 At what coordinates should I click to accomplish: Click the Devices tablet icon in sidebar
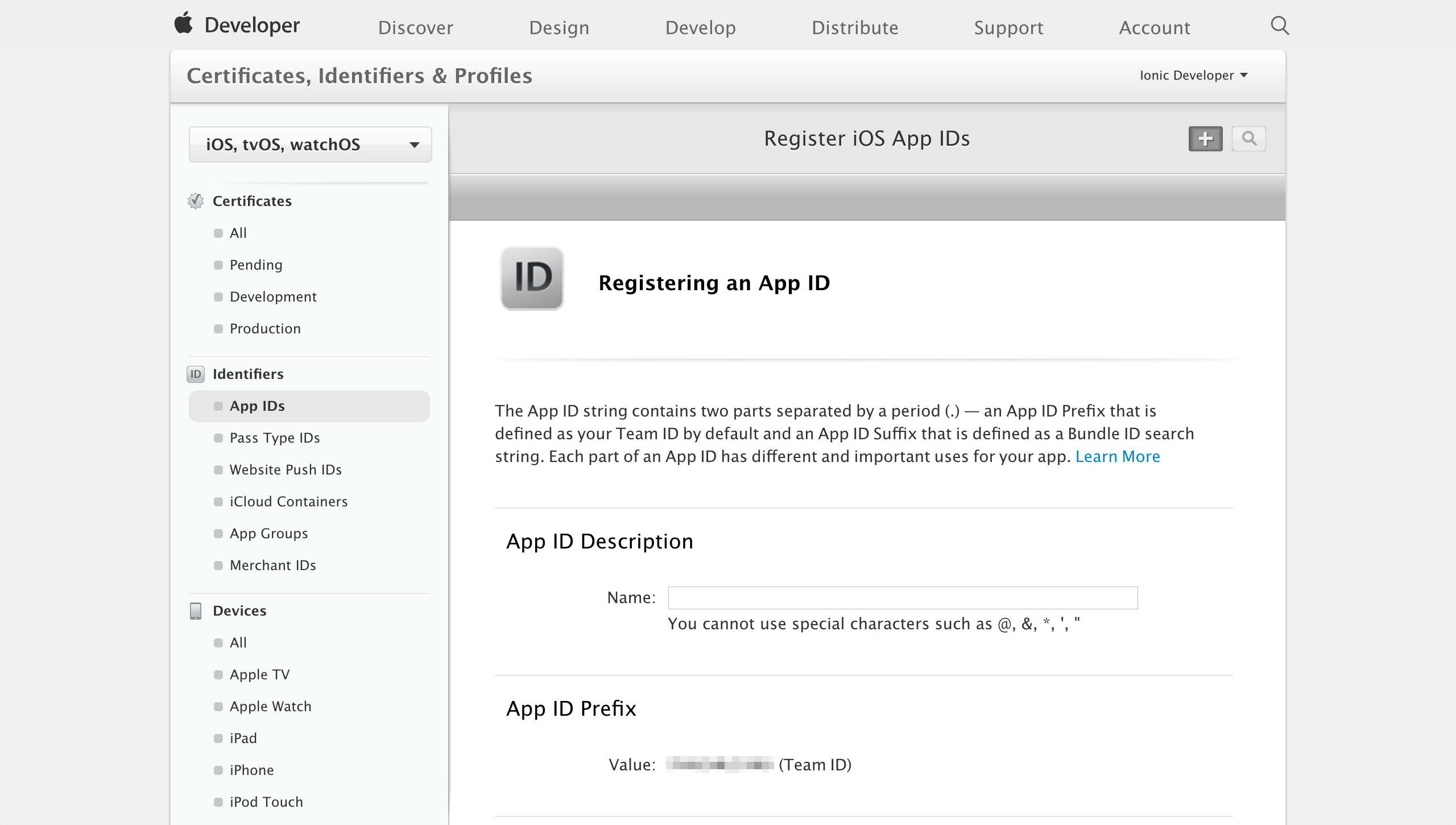point(196,610)
